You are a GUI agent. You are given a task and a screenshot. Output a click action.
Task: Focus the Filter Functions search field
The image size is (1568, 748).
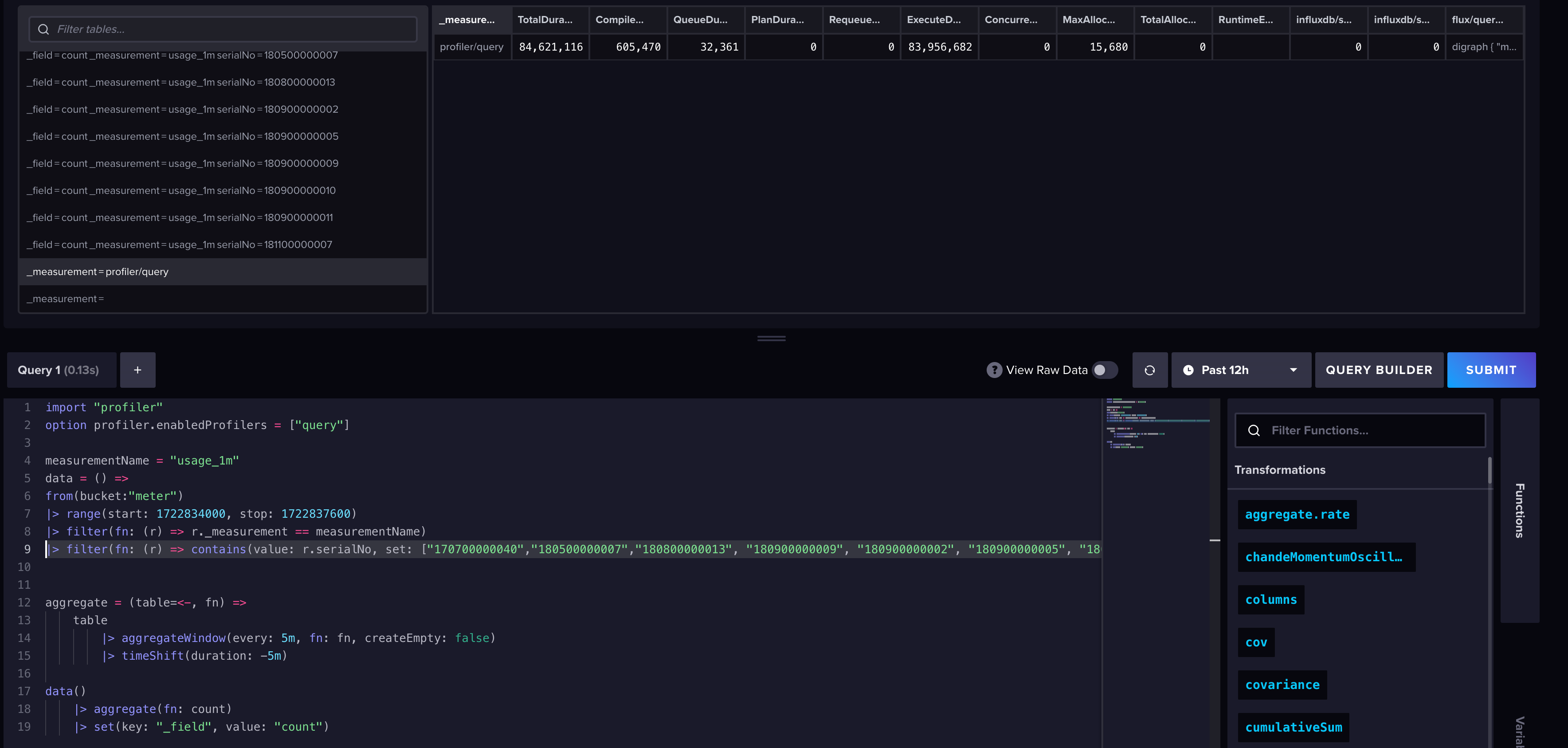click(1360, 431)
